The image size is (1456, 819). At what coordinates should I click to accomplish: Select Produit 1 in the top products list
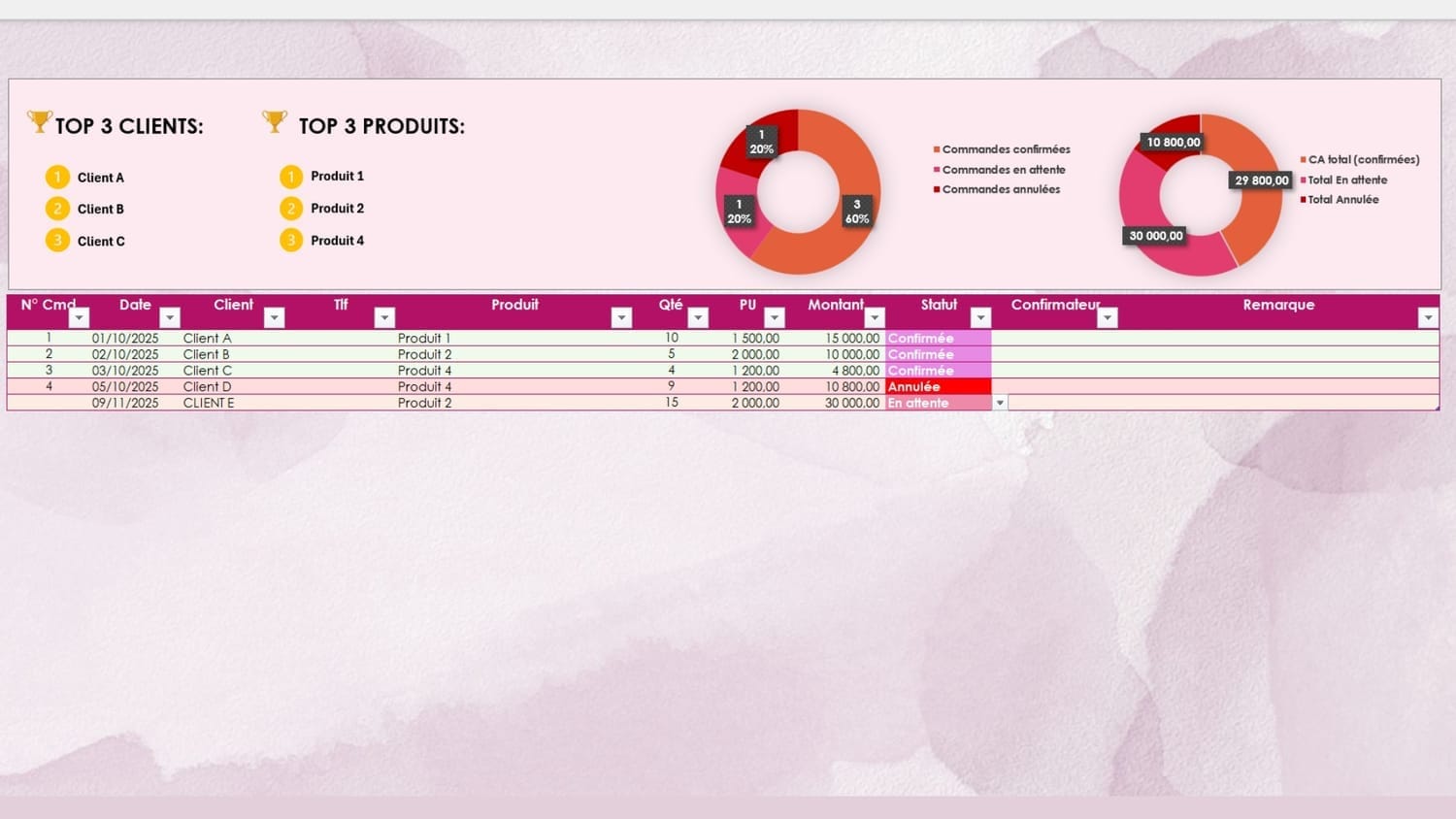click(x=337, y=176)
